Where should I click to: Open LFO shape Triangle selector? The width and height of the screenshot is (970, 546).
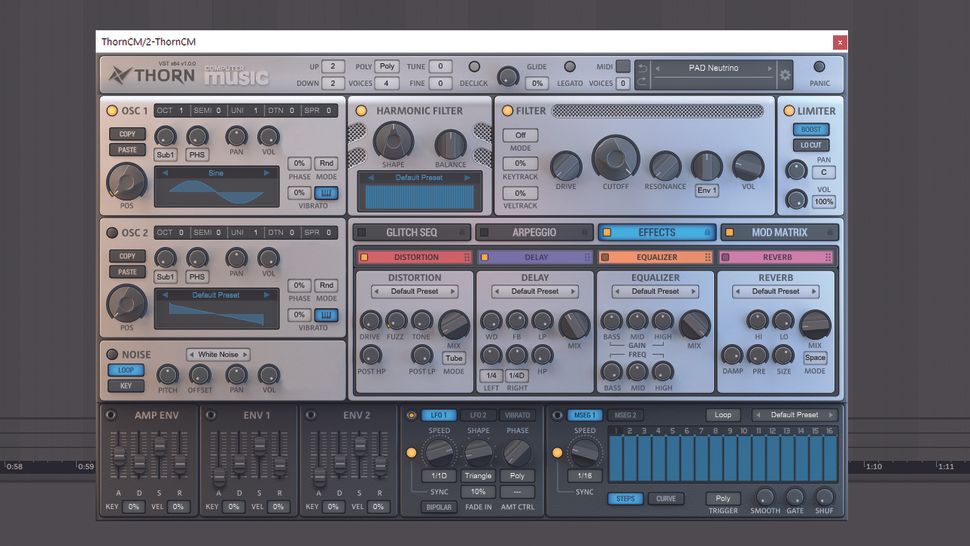pyautogui.click(x=478, y=476)
